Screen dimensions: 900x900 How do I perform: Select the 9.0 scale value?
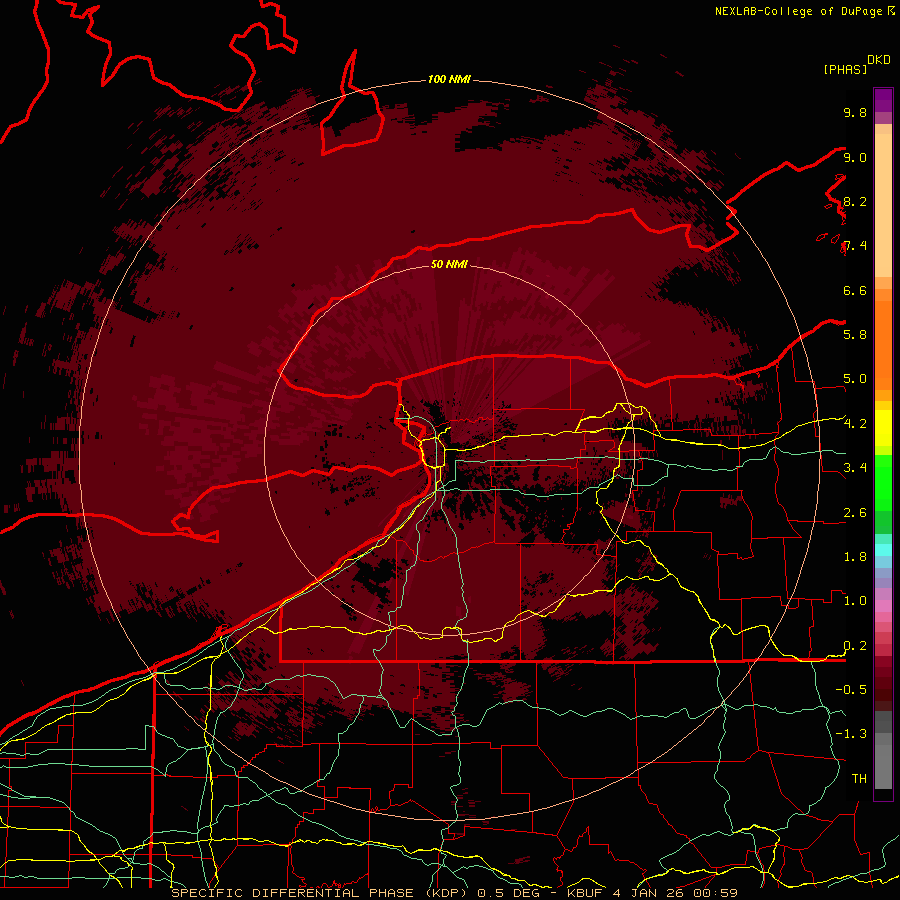855,157
